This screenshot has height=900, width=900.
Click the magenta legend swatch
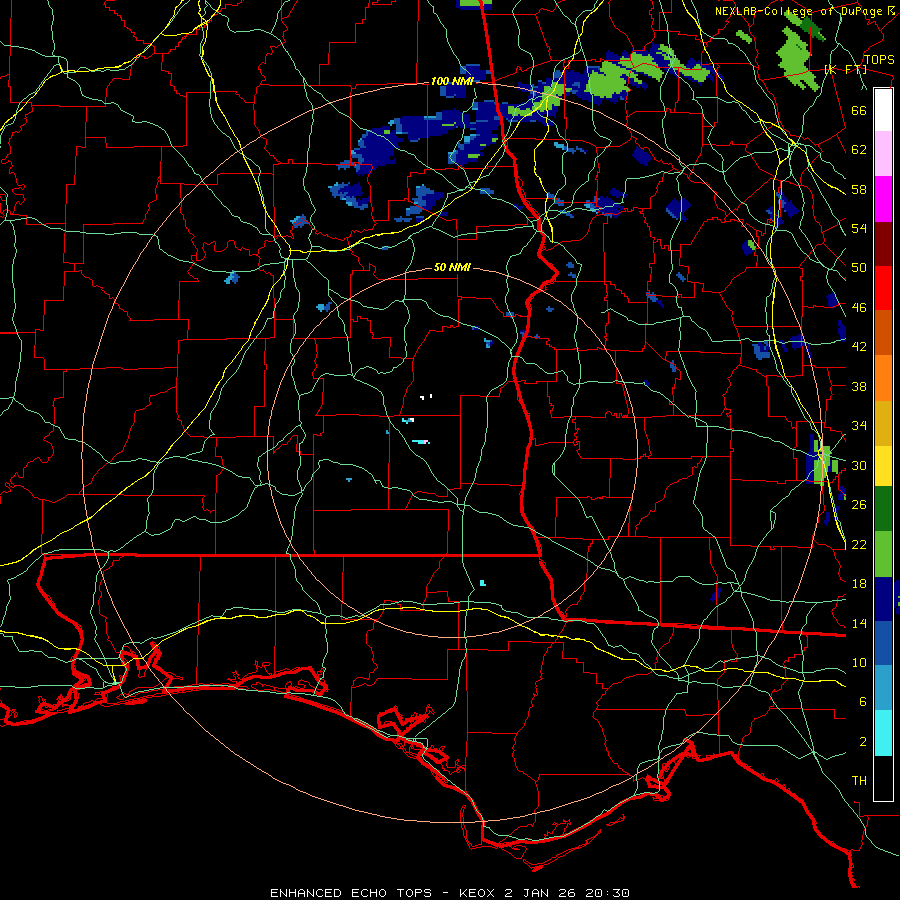[x=883, y=199]
